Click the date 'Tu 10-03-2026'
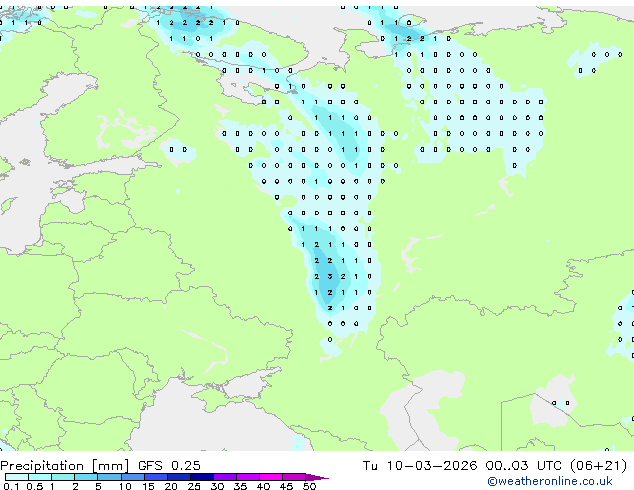Image resolution: width=634 pixels, height=490 pixels. point(420,465)
